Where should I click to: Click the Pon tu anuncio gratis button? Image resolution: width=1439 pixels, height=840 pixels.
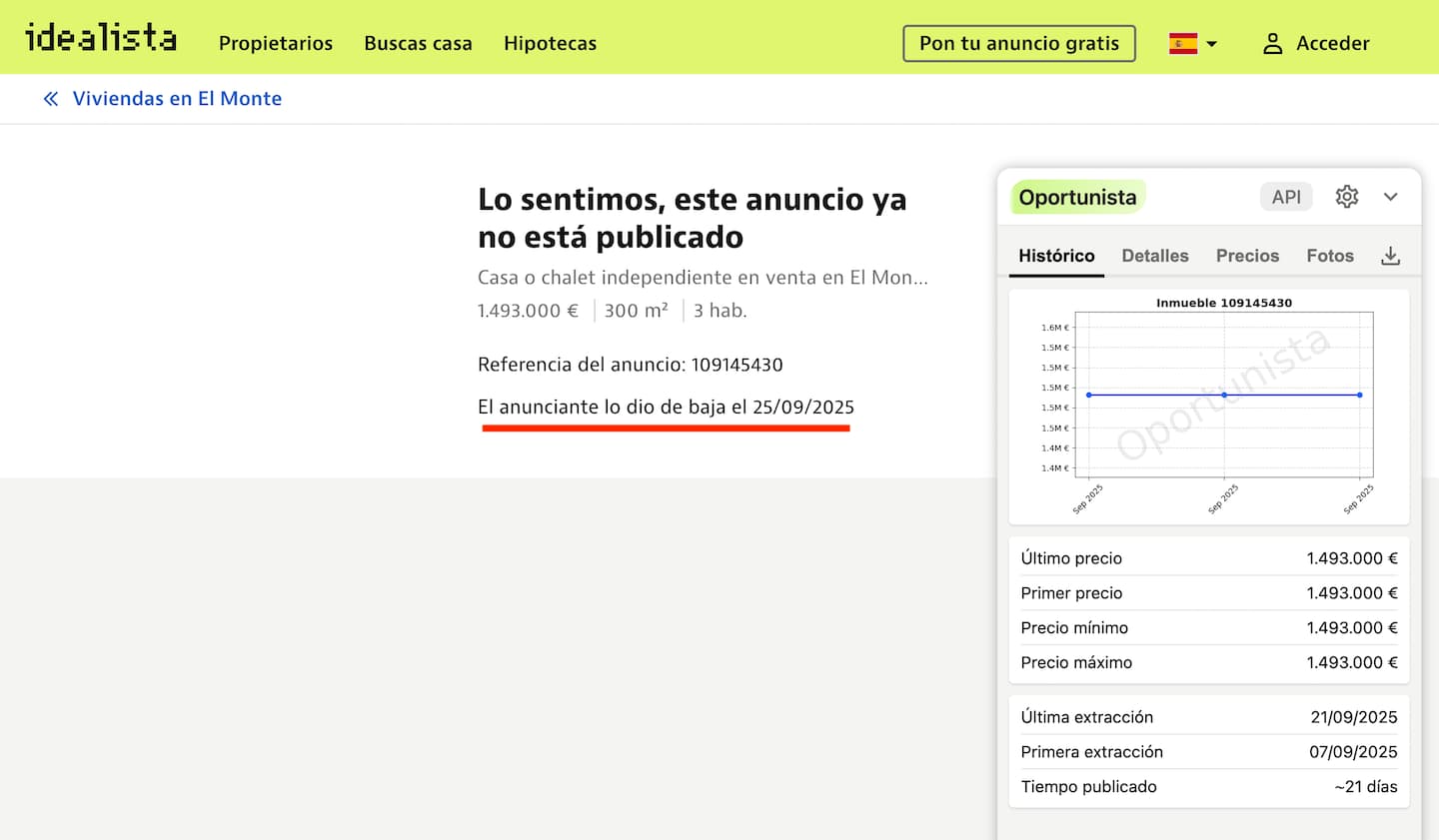click(x=1018, y=43)
